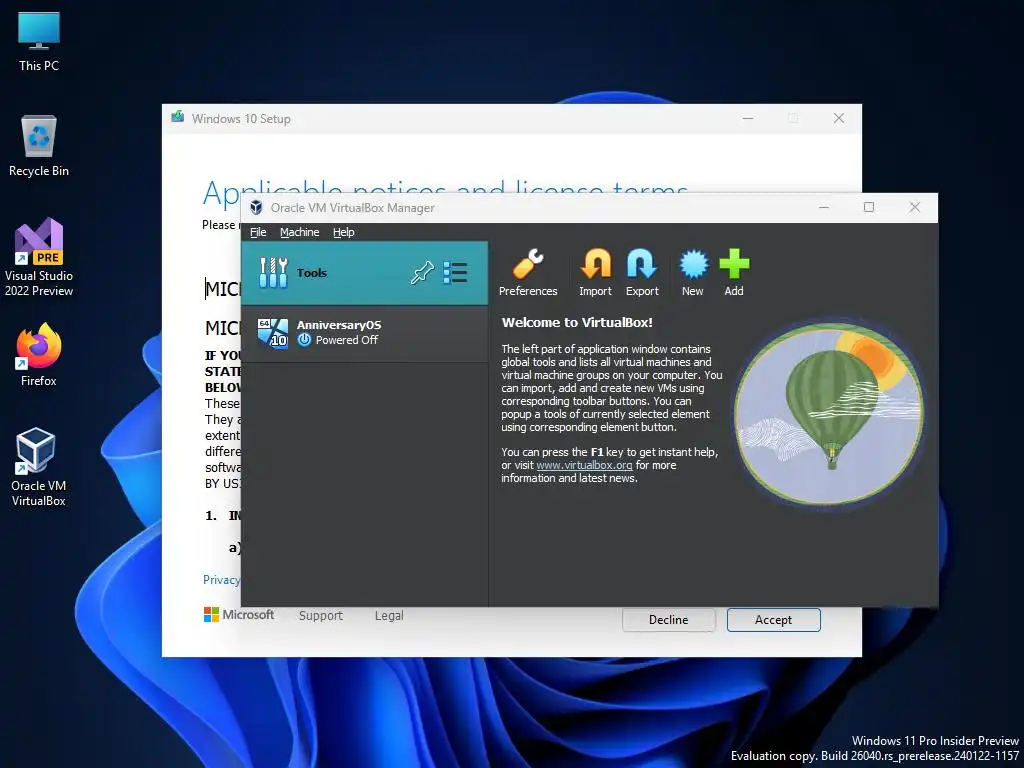Open the Tools list menu icon

click(x=455, y=272)
